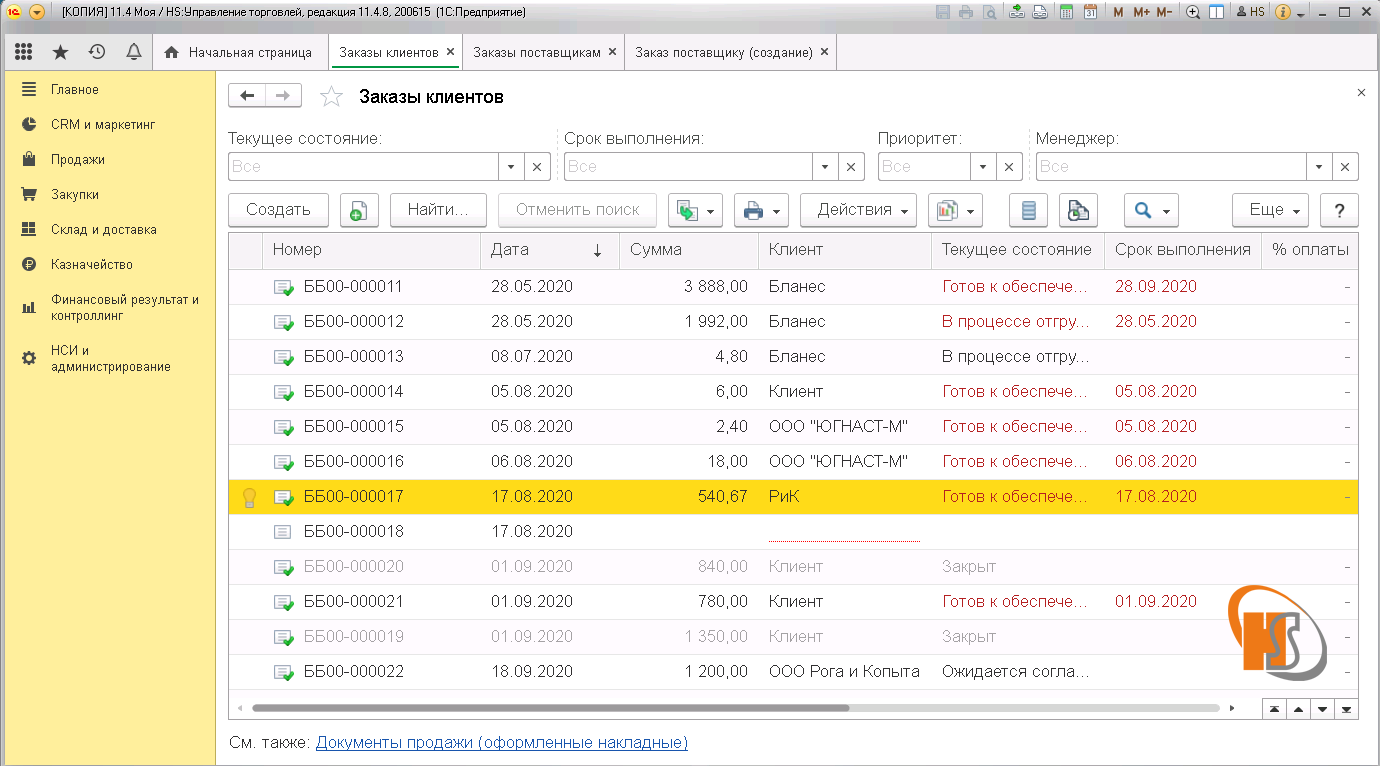Click the horizontal scrollbar of the list
This screenshot has height=766, width=1380.
pos(550,708)
